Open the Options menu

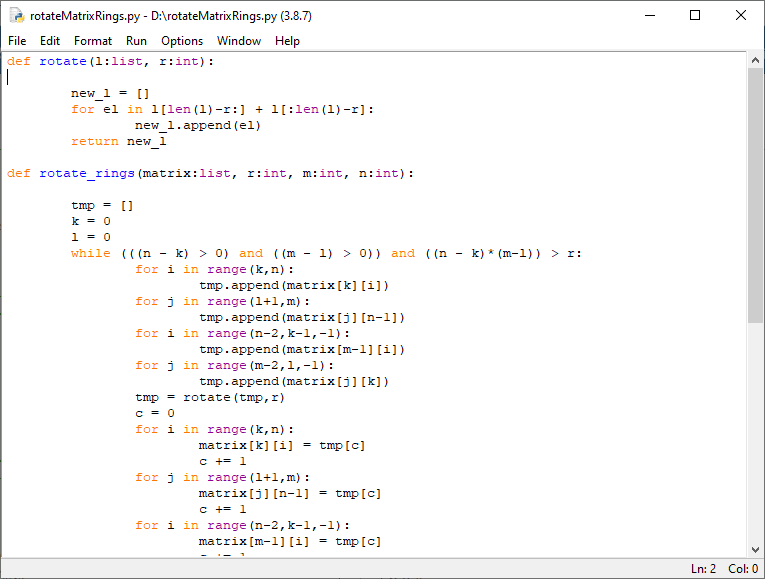pos(182,41)
